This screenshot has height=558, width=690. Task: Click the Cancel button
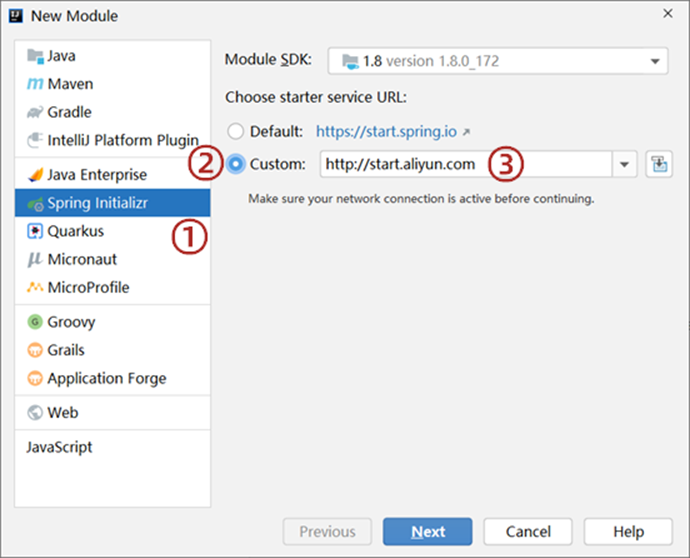pyautogui.click(x=528, y=532)
